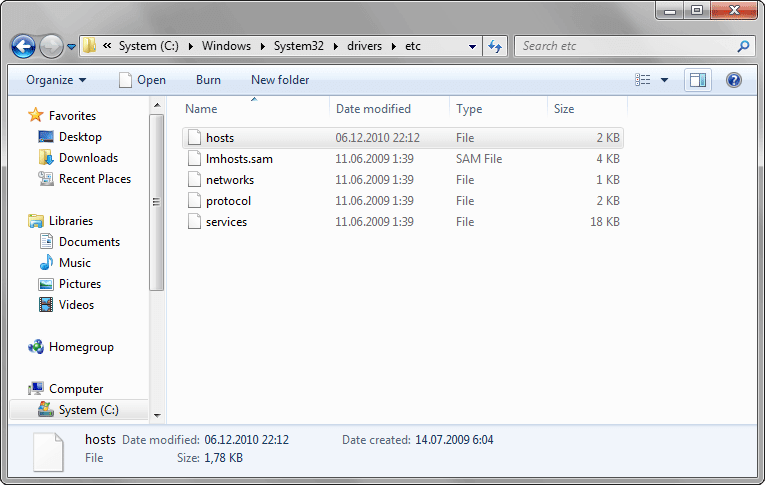Select the networks file icon
The width and height of the screenshot is (765, 485).
tap(194, 180)
